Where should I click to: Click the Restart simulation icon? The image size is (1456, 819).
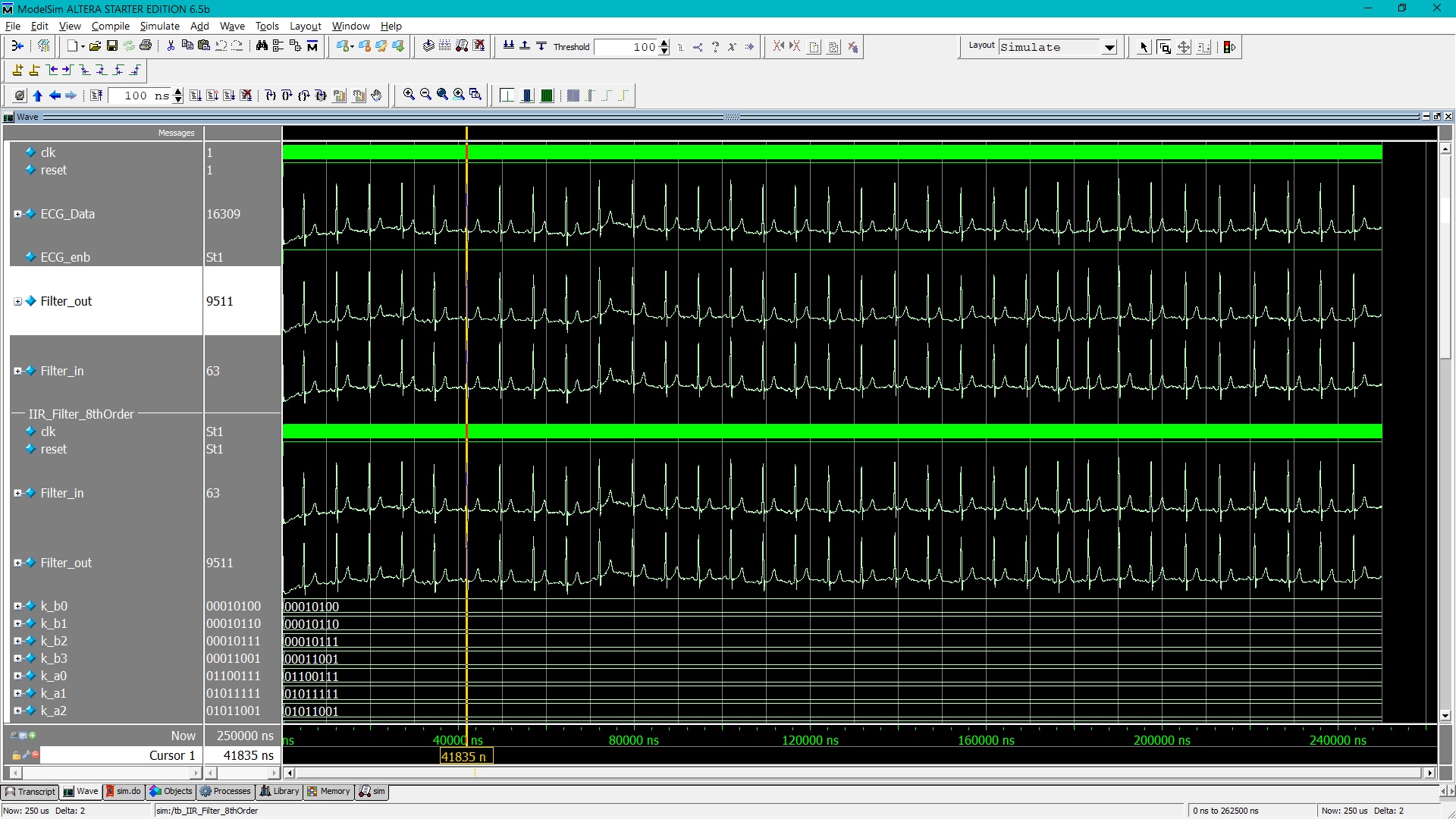tap(96, 95)
